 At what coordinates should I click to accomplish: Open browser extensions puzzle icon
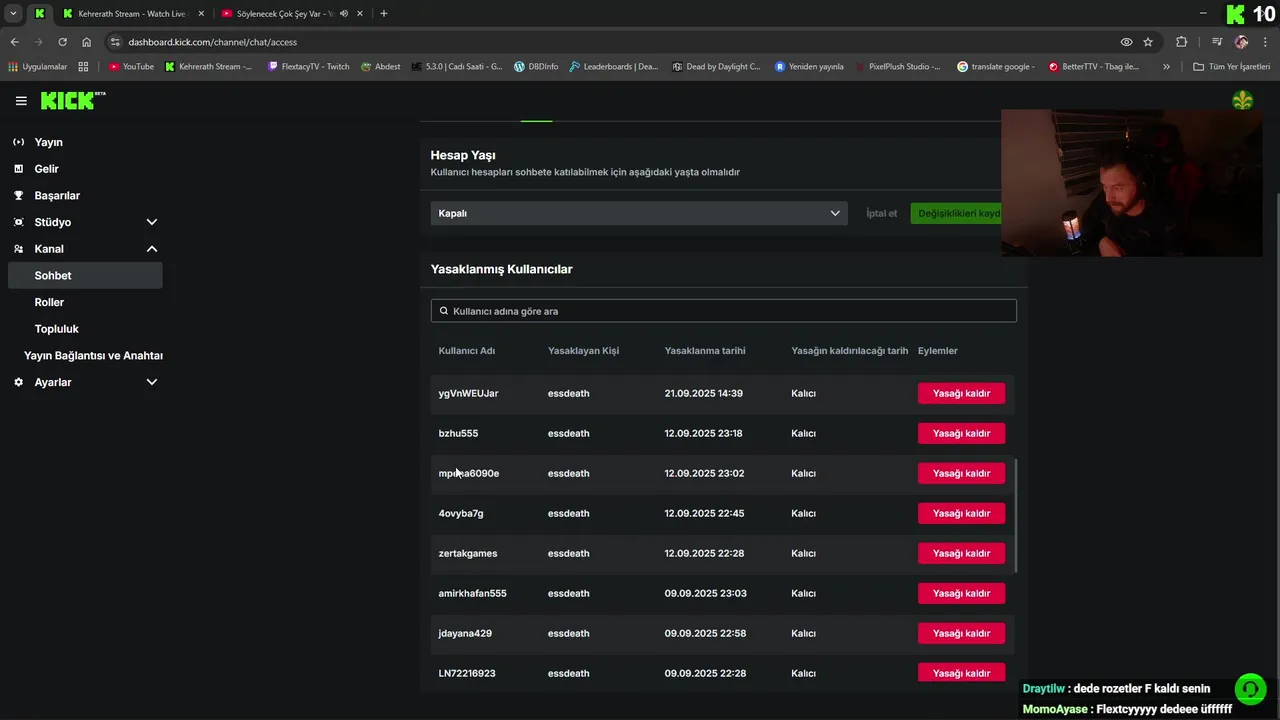[1181, 42]
